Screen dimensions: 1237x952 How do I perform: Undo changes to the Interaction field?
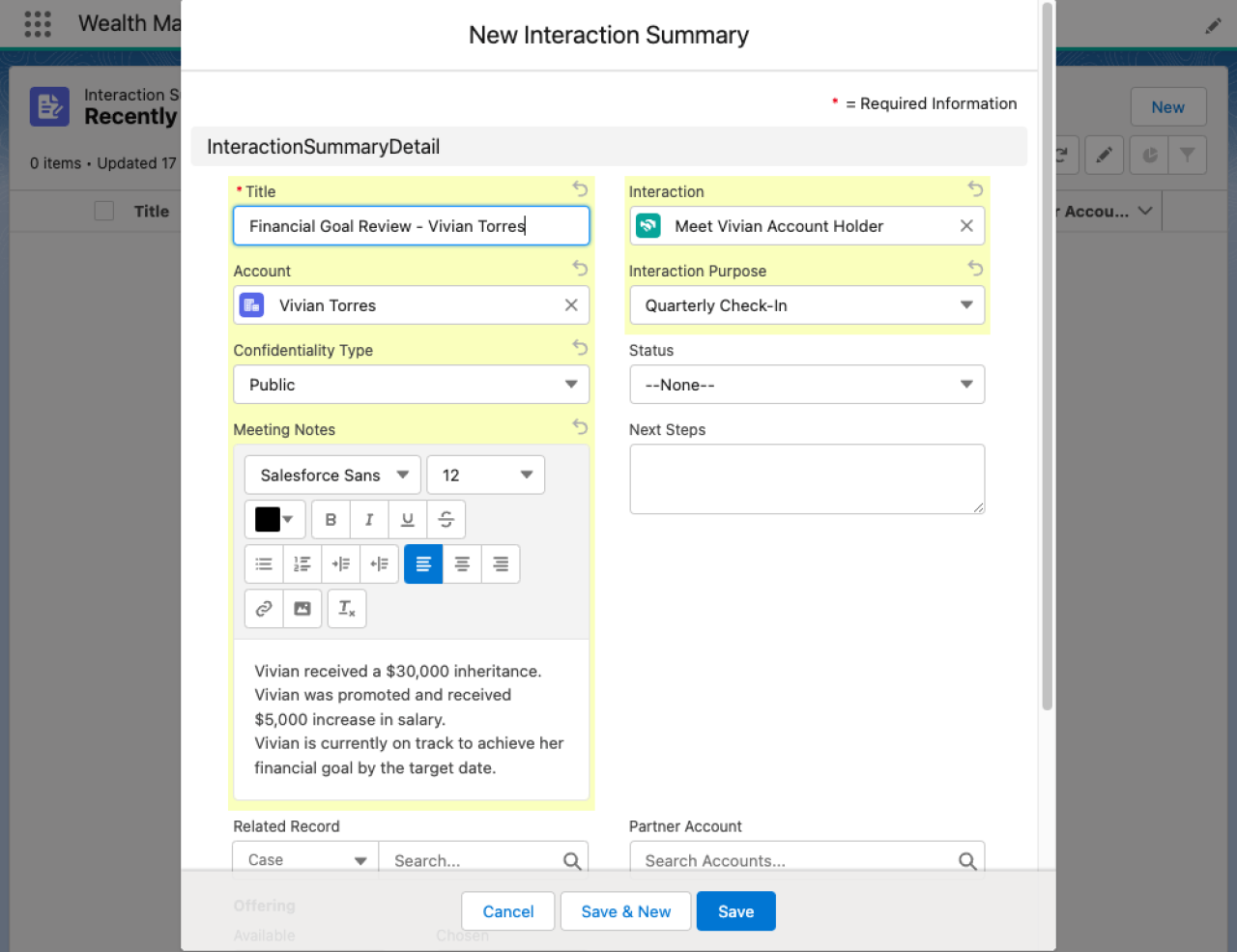coord(975,188)
